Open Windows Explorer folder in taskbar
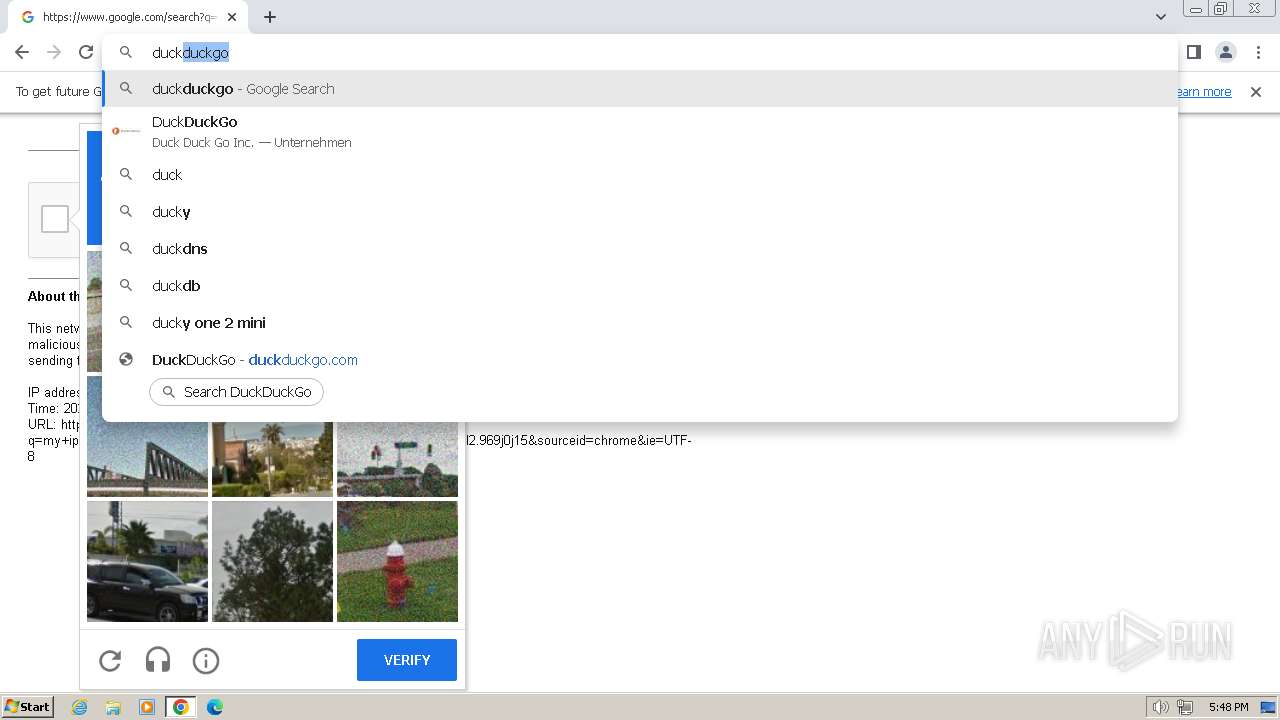This screenshot has height=720, width=1280. coord(113,707)
